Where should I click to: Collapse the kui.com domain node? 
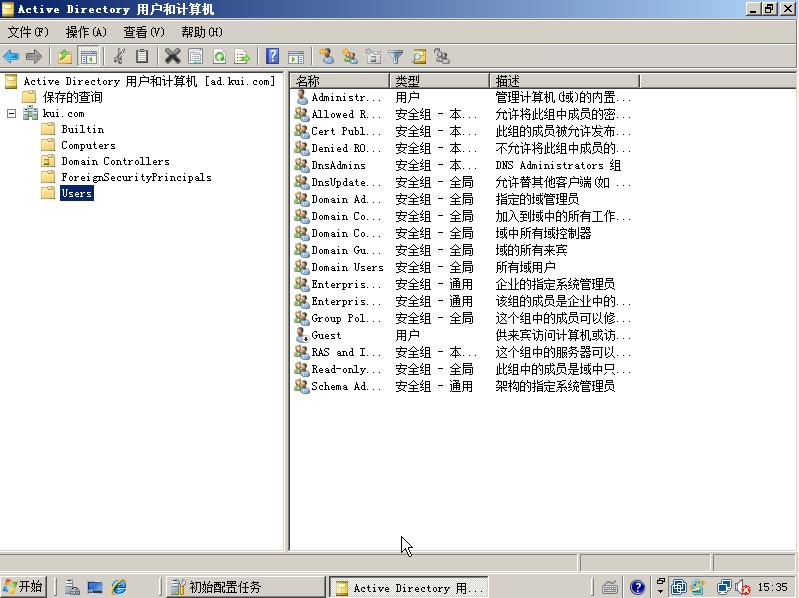coord(12,114)
